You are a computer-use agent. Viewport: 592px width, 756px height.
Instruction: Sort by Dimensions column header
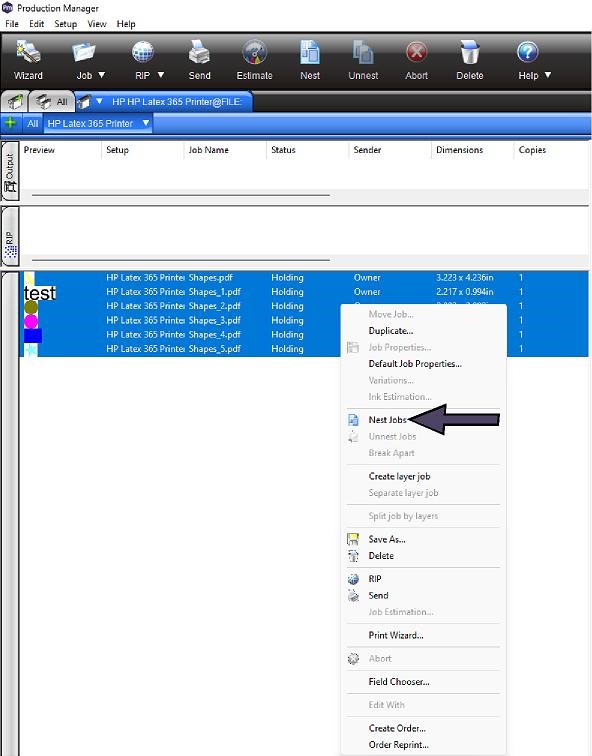[459, 150]
